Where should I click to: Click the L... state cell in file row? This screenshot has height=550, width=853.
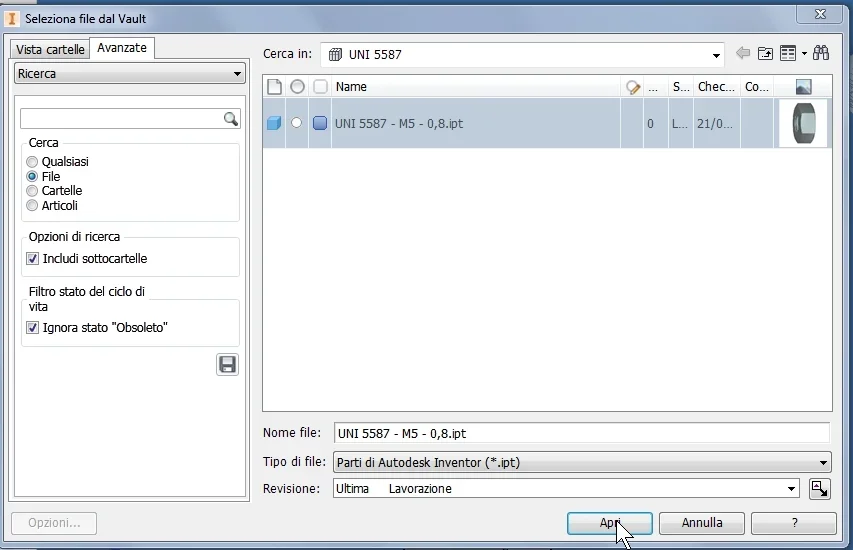pos(679,123)
